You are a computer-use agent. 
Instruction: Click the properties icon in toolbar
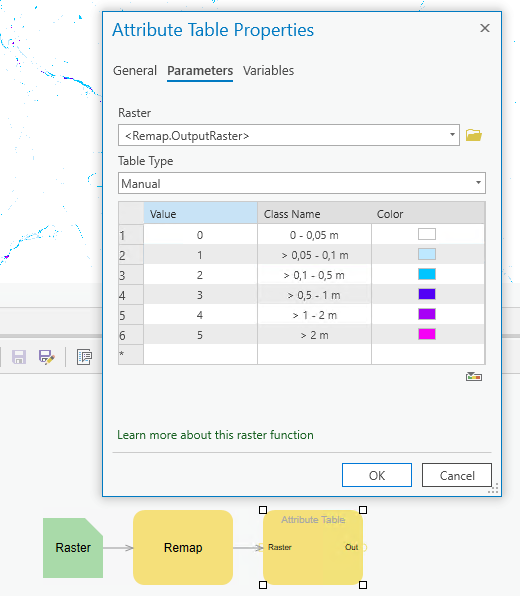click(84, 357)
